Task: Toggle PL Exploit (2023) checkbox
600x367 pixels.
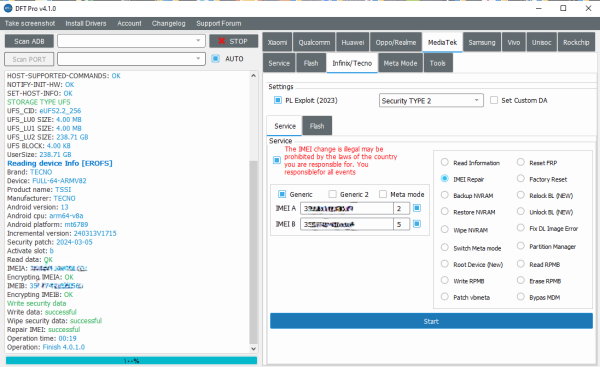Action: (278, 100)
